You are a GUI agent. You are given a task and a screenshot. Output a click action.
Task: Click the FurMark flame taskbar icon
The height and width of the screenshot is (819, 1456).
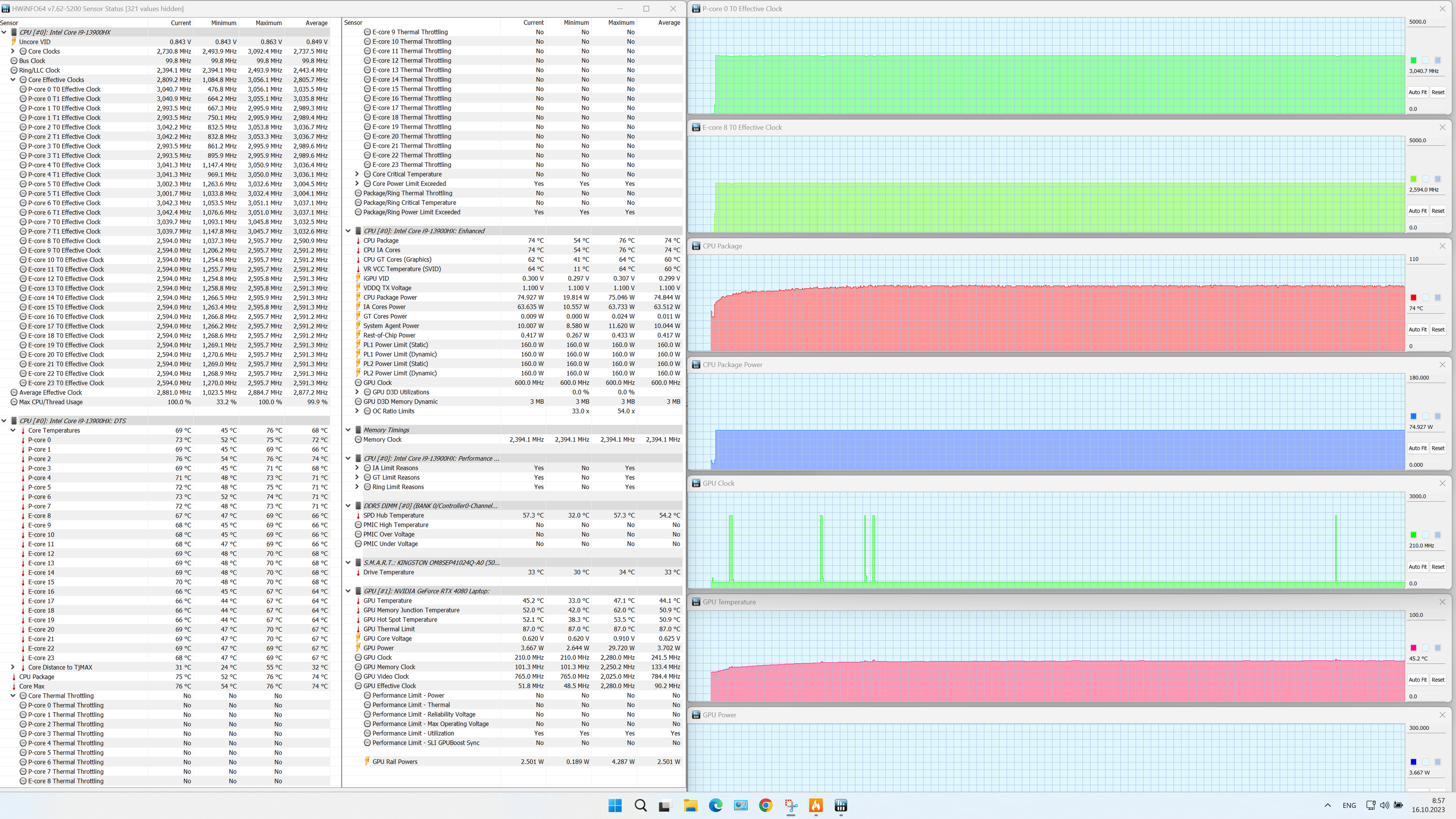tap(816, 805)
